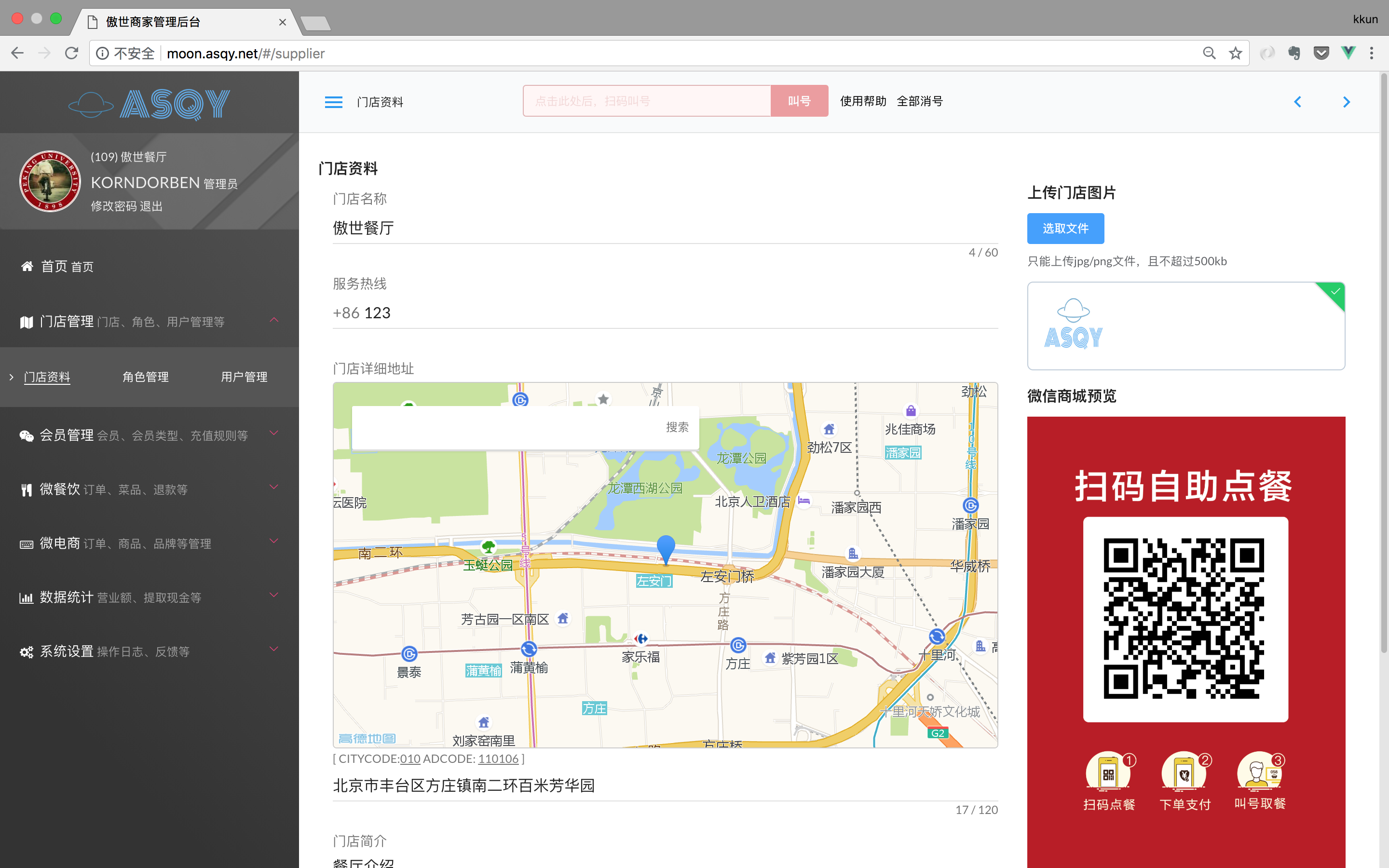Image resolution: width=1389 pixels, height=868 pixels.
Task: Open Vue devtools extension icon
Action: click(1348, 54)
